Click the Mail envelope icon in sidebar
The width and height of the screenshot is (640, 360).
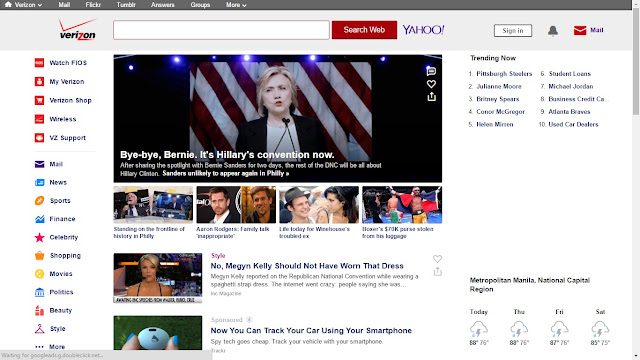coord(39,164)
